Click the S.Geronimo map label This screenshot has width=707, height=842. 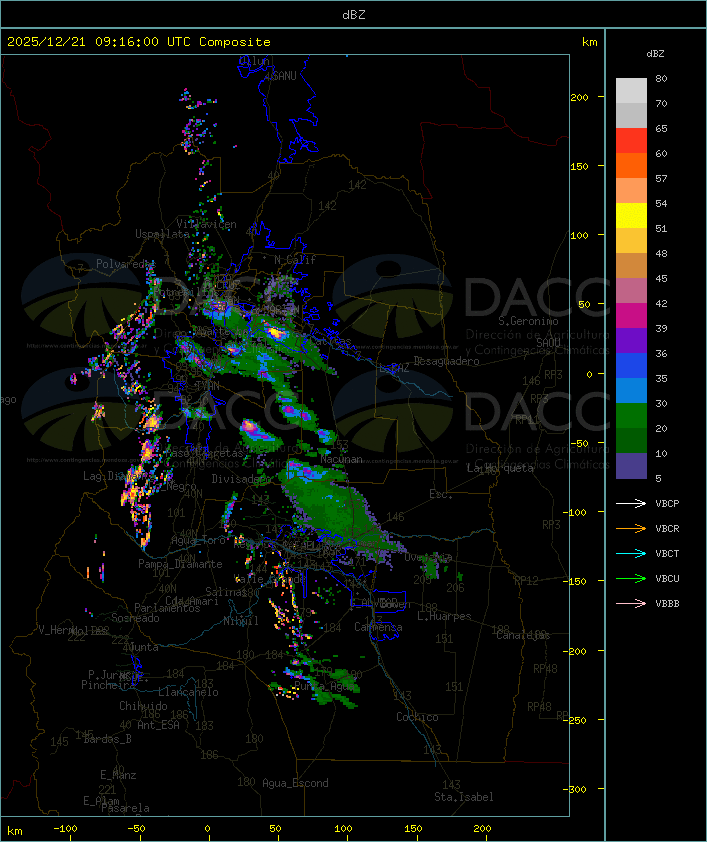[528, 321]
